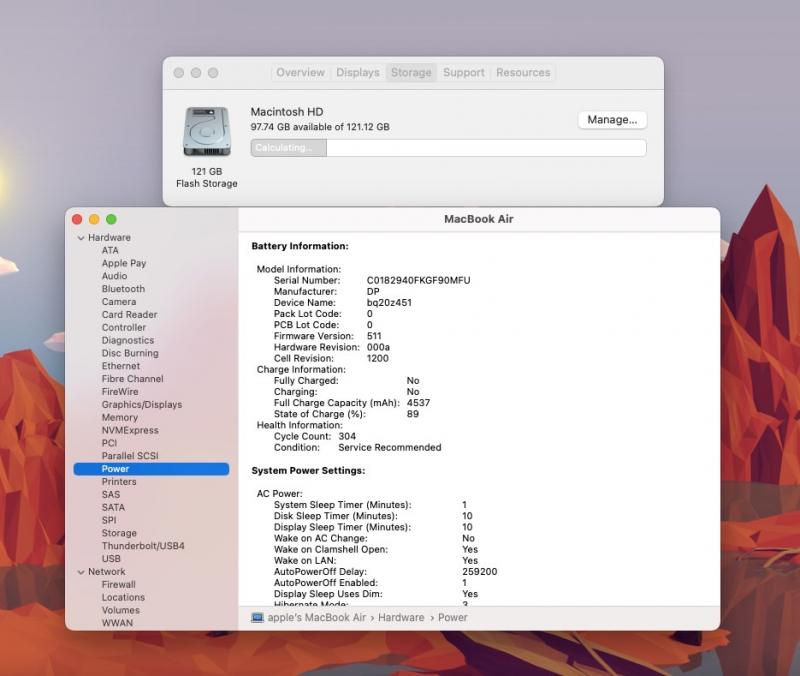
Task: Click the Macintosh HD drive icon
Action: [207, 132]
